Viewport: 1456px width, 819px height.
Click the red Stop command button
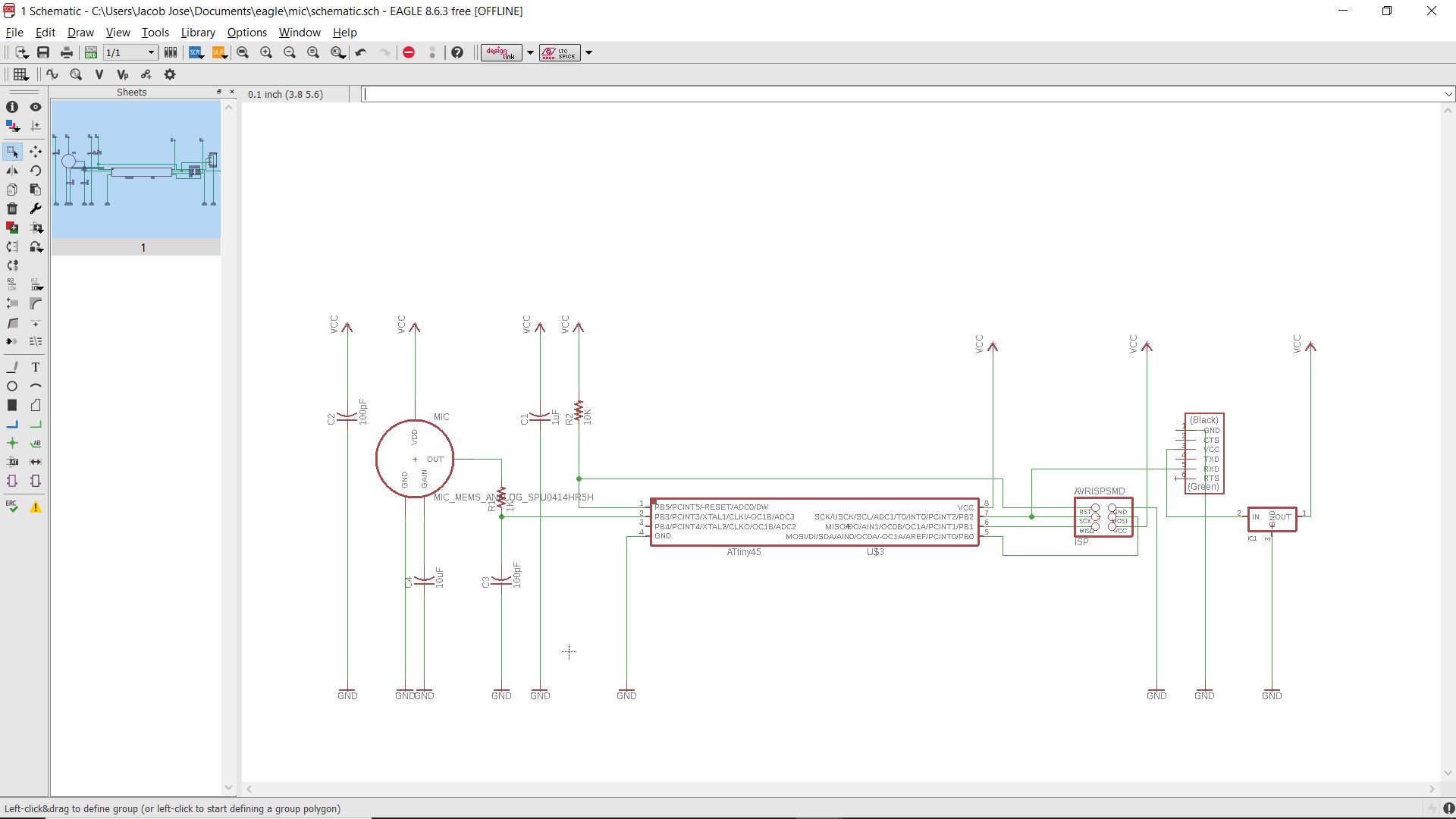click(409, 52)
